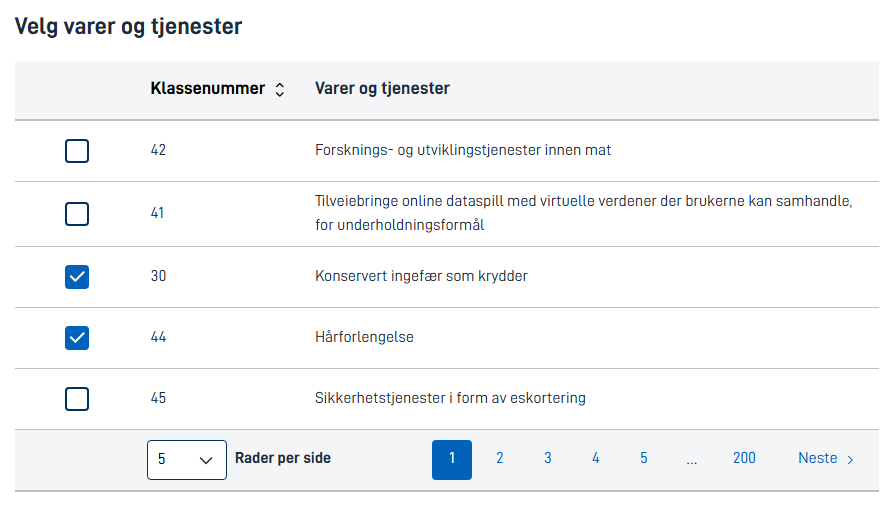Tick the Sikkerhetstjenester i form av eskortering checkbox
Viewport: 895px width, 511px height.
point(77,399)
